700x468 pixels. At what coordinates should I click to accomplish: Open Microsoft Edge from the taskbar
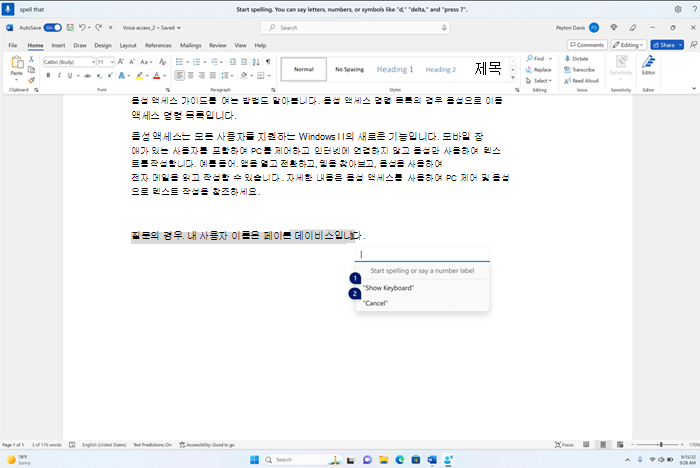(x=400, y=460)
